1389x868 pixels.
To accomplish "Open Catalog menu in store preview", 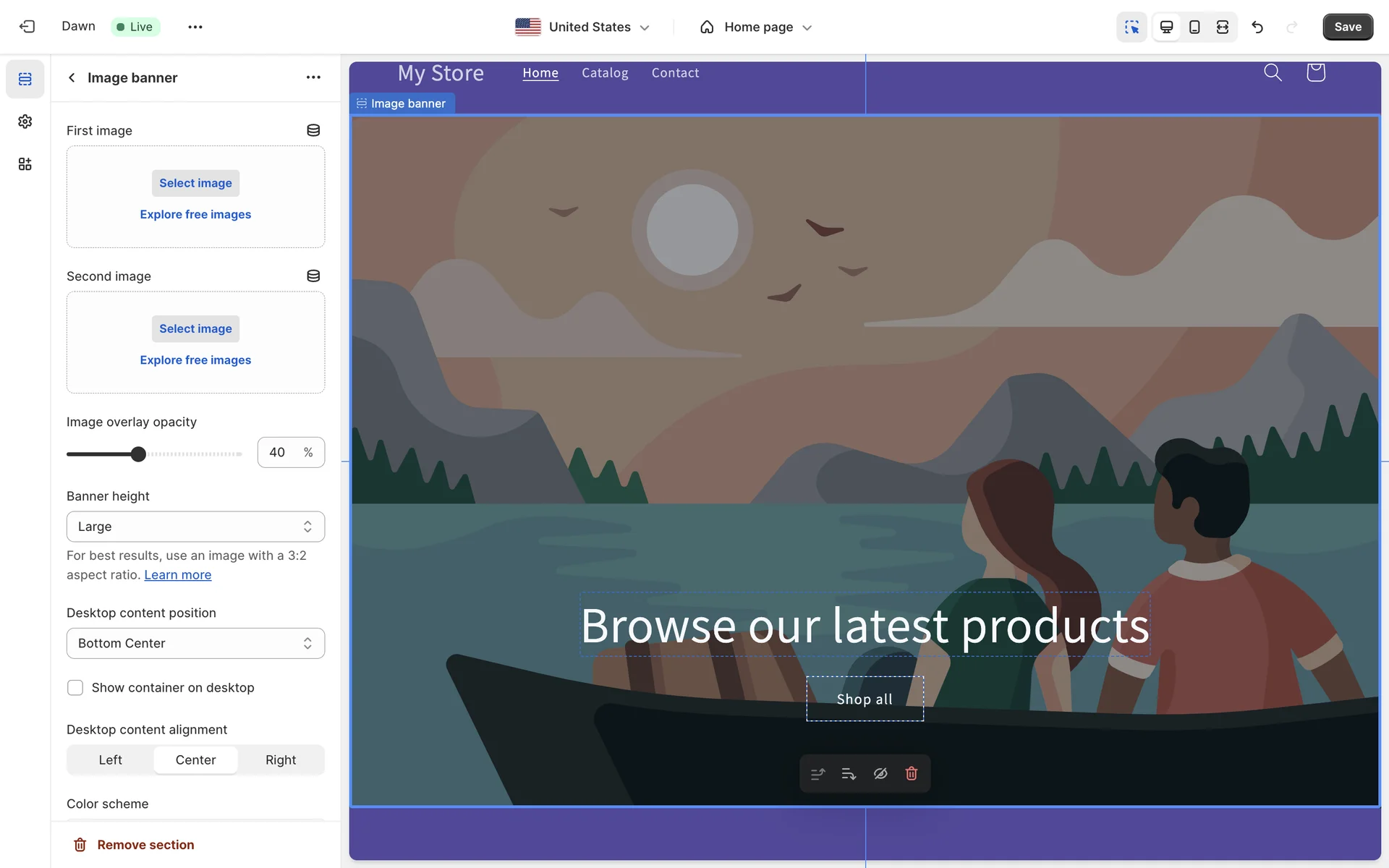I will point(605,73).
